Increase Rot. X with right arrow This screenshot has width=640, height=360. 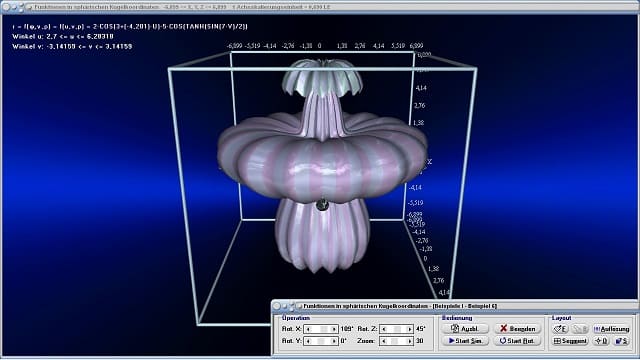tap(334, 329)
